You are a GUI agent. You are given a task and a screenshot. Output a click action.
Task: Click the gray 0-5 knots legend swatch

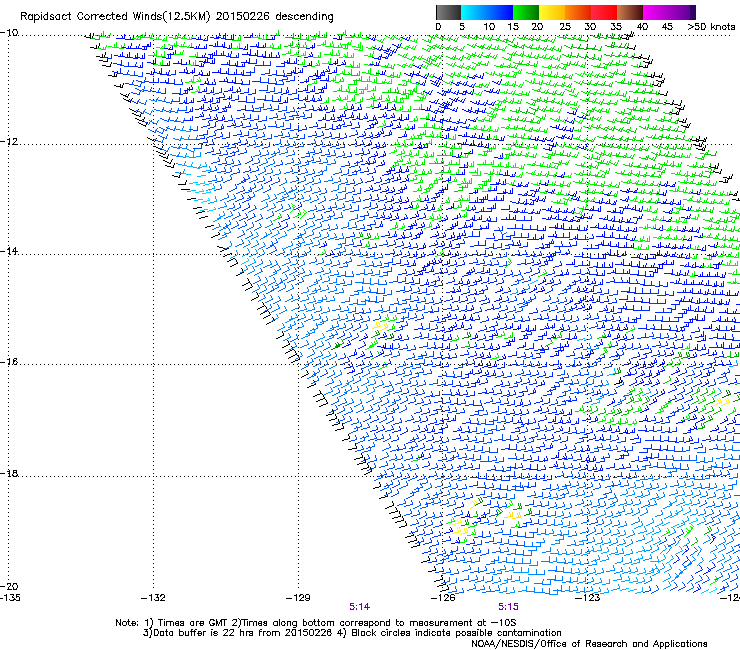448,12
